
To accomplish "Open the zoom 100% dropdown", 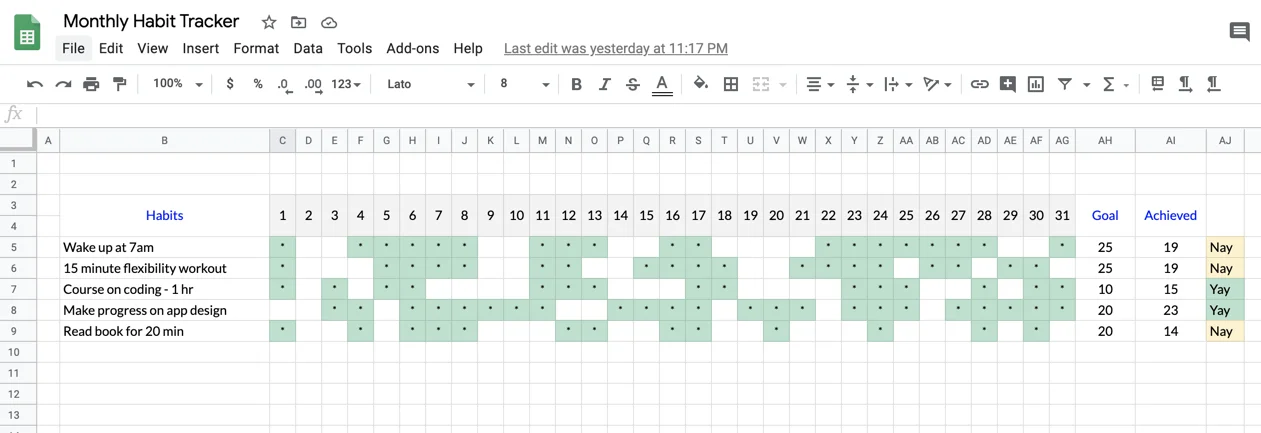I will [177, 84].
